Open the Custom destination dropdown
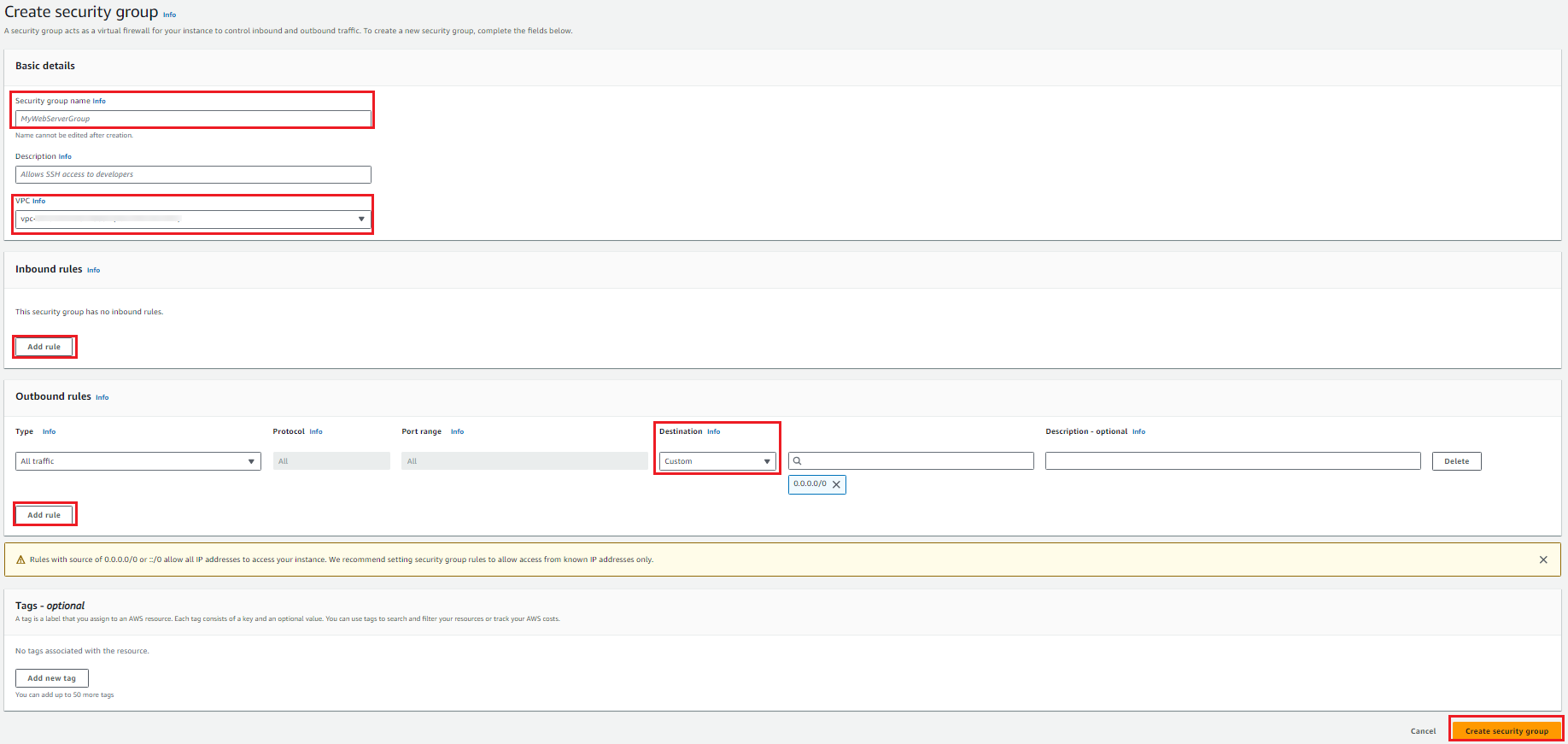 coord(717,461)
